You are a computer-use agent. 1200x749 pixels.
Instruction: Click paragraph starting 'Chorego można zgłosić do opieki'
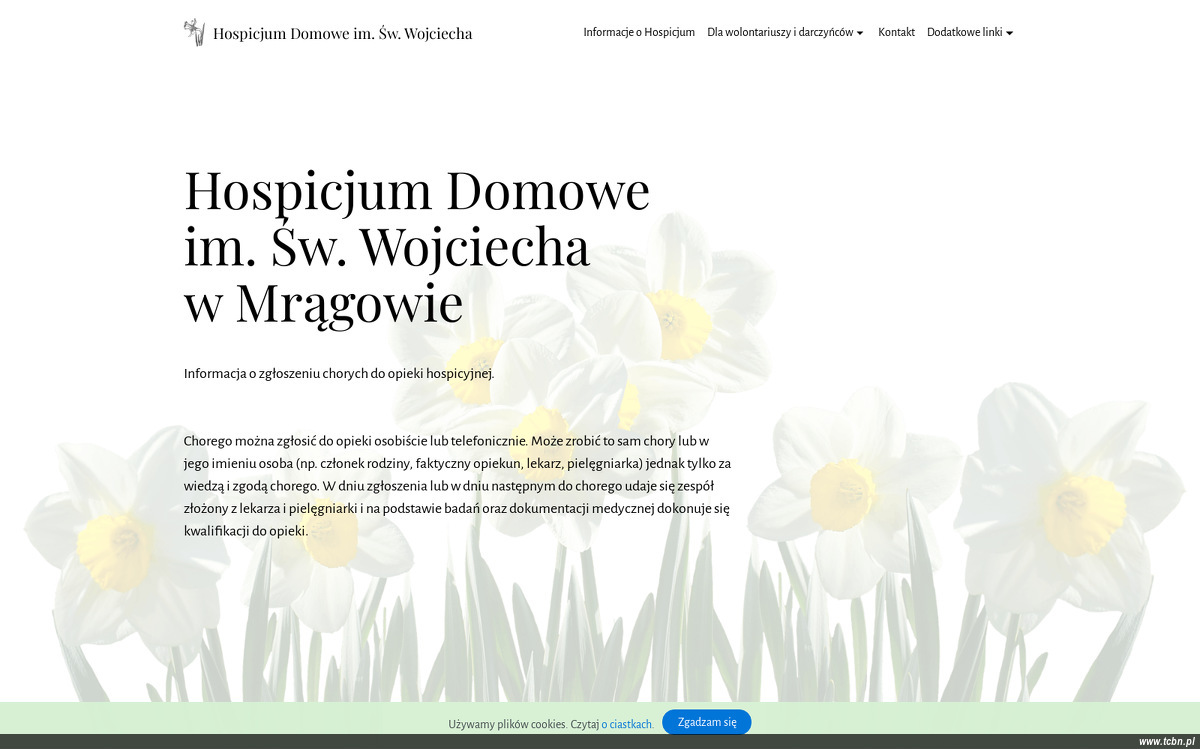coord(458,486)
